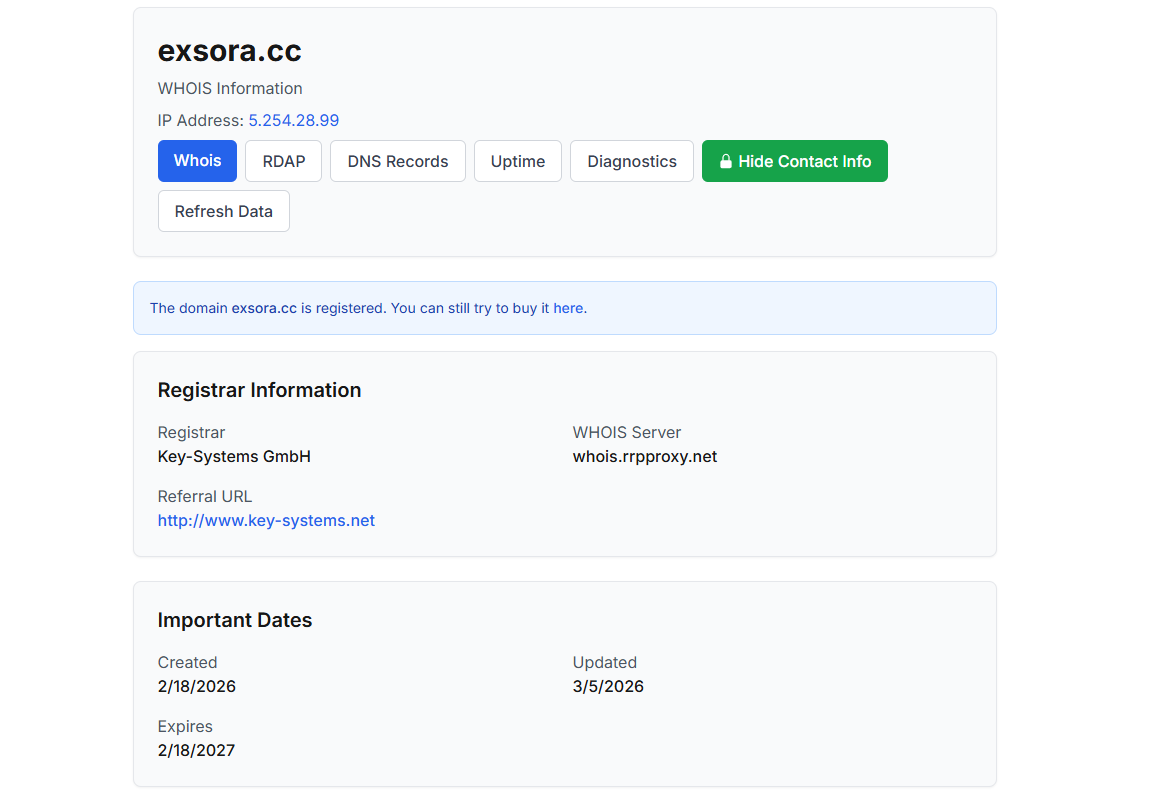View the Uptime tab
This screenshot has width=1163, height=797.
tap(517, 162)
